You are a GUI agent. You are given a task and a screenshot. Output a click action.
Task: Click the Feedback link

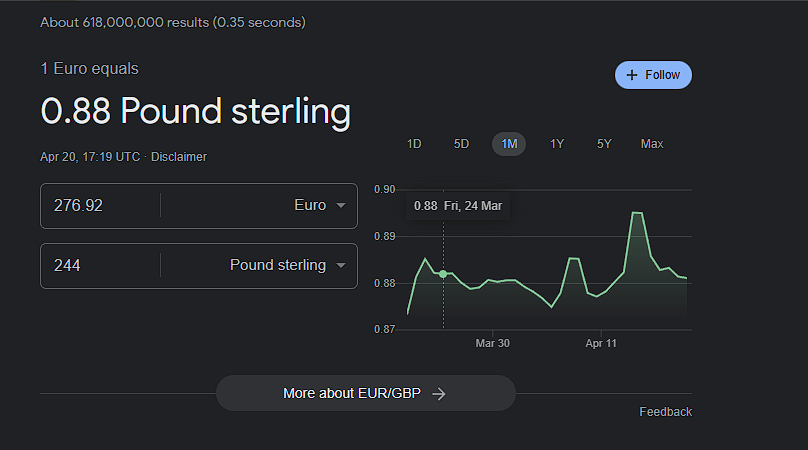click(x=665, y=412)
